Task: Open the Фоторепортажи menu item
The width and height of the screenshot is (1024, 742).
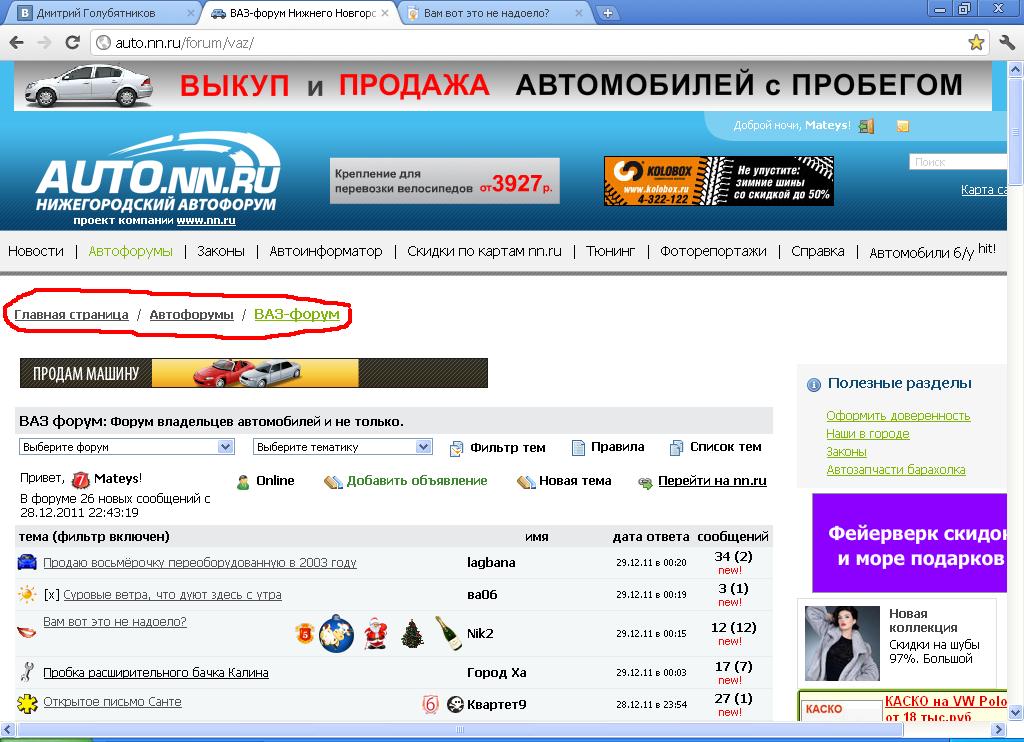Action: [713, 251]
